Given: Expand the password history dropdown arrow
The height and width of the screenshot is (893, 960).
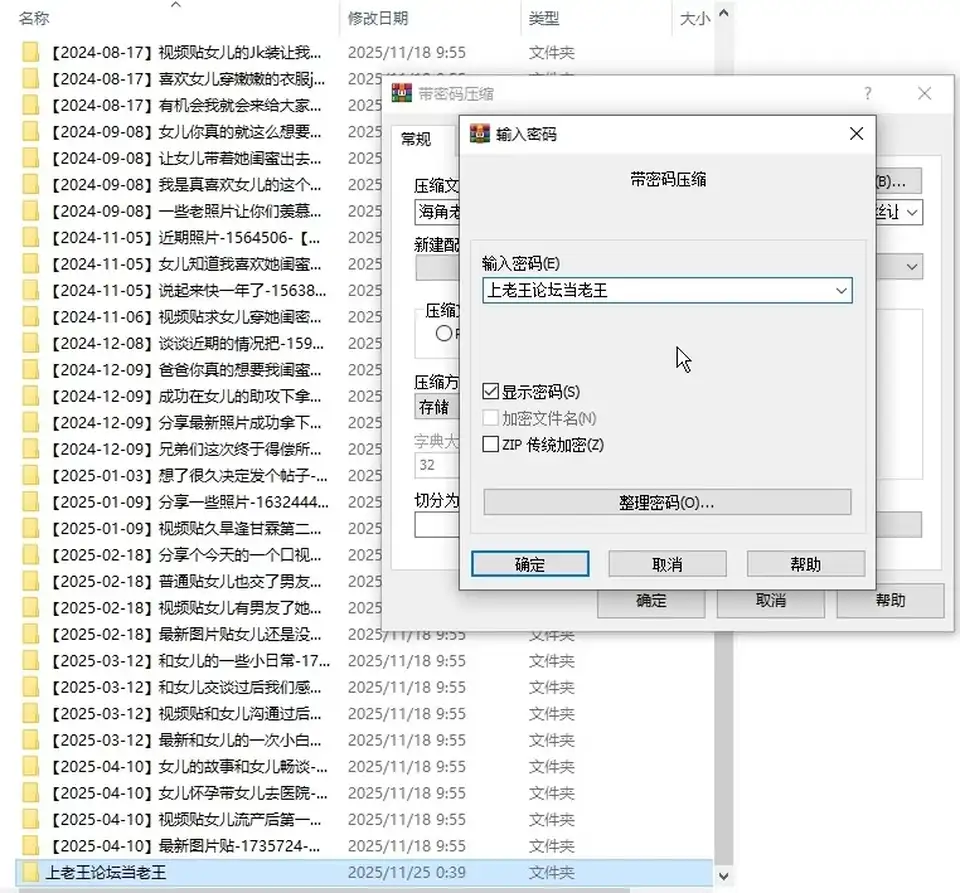Looking at the screenshot, I should click(x=842, y=291).
